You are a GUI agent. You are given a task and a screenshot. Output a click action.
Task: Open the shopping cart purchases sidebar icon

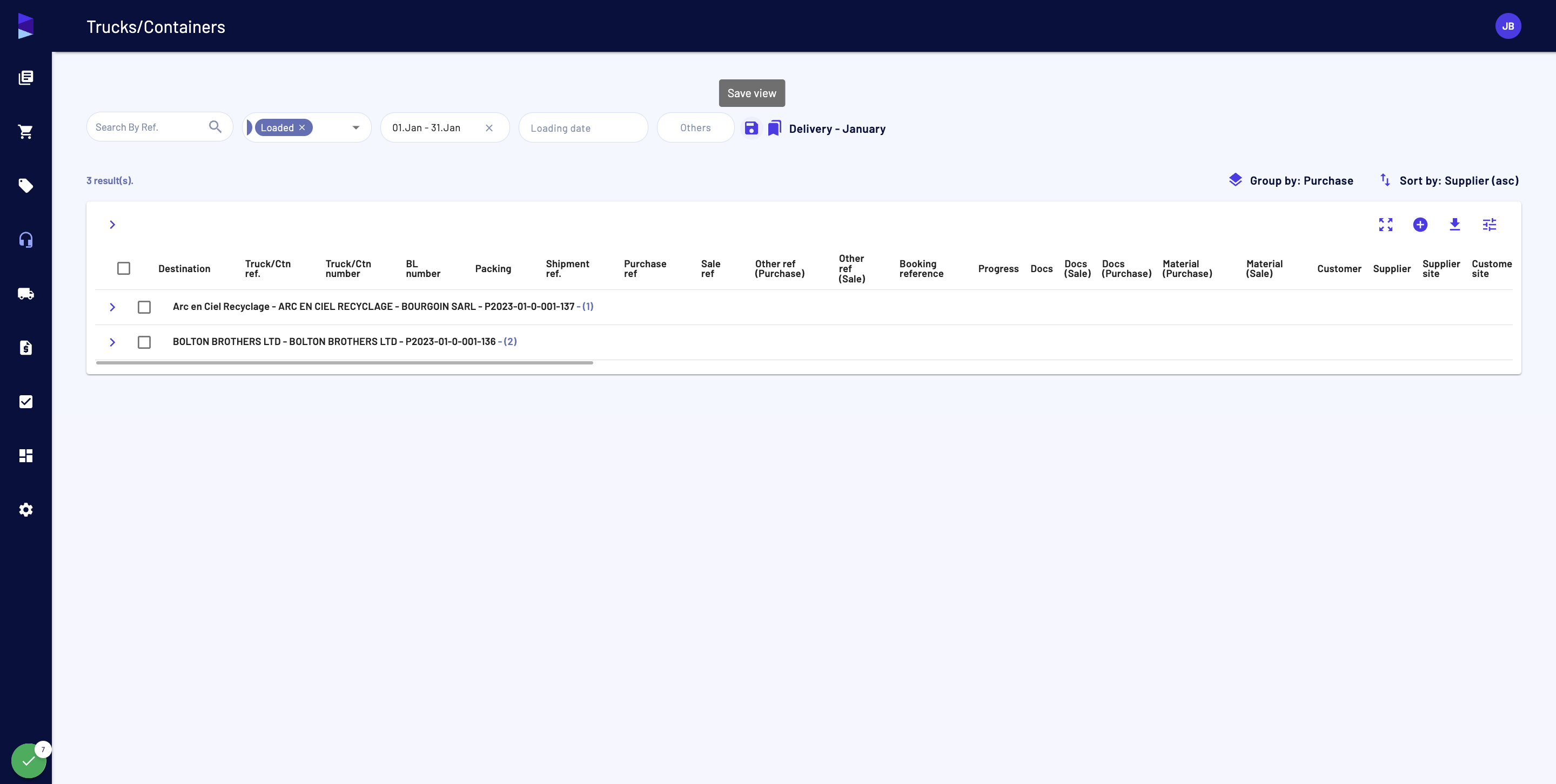click(25, 132)
